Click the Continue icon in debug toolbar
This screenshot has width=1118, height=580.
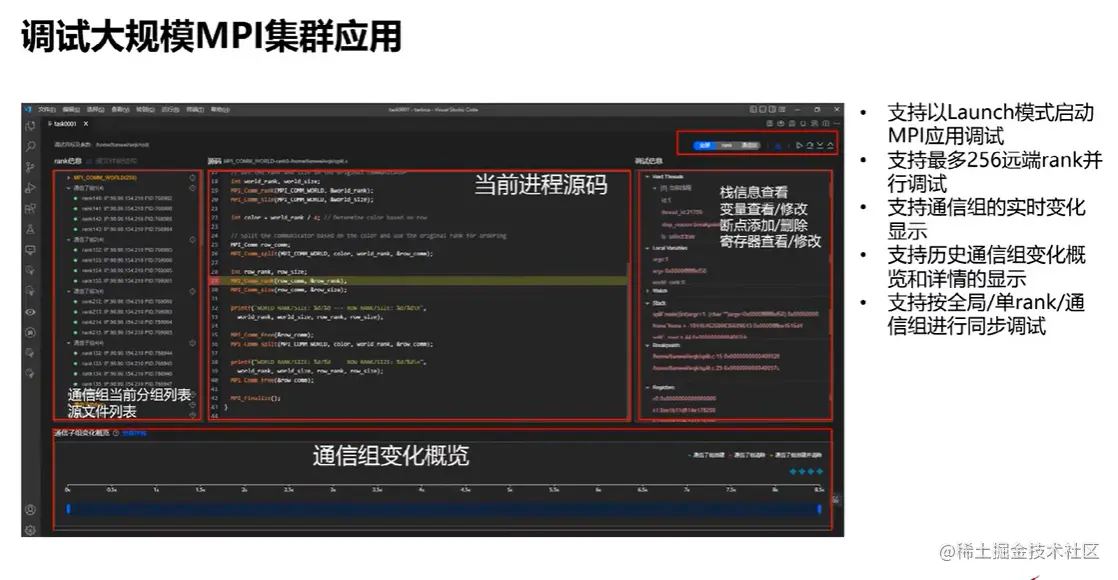[x=799, y=146]
